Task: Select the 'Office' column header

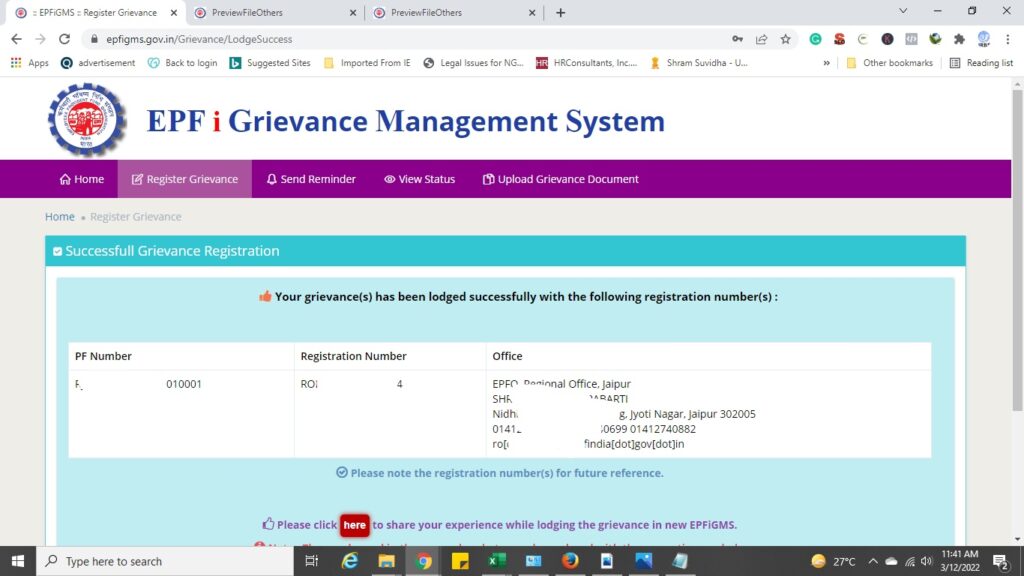Action: tap(507, 356)
